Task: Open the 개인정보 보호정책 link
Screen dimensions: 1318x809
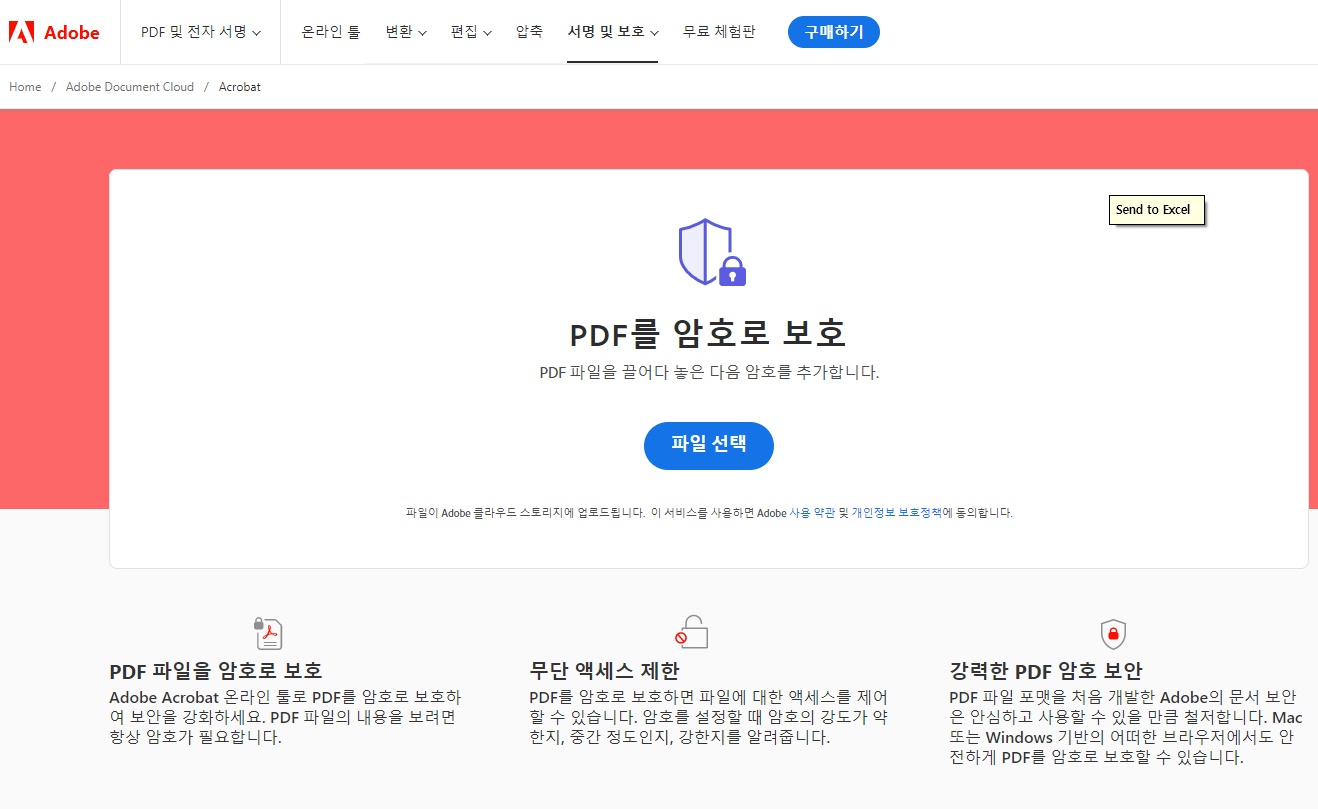Action: coord(896,513)
